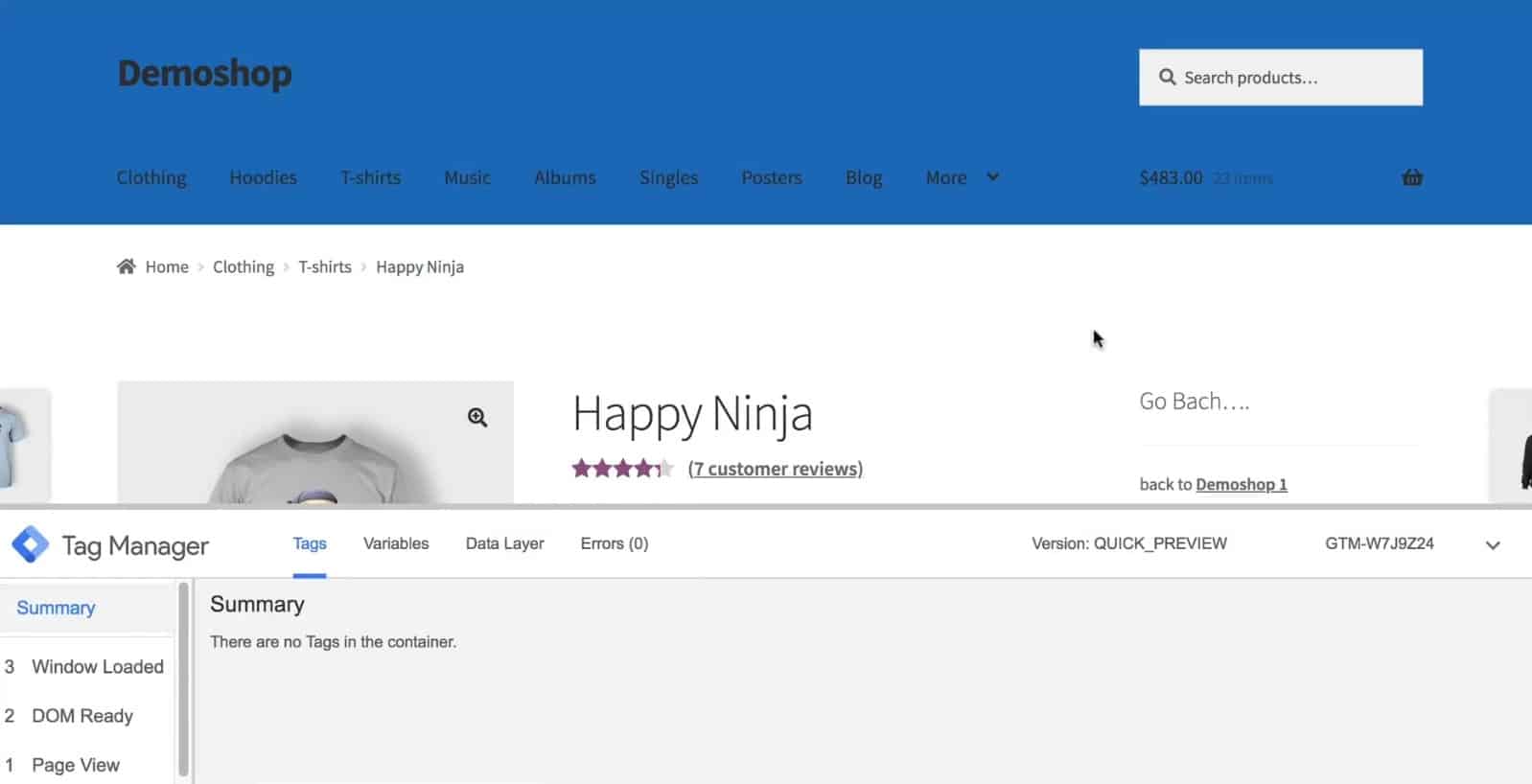Click the Tag Manager logo icon
The width and height of the screenshot is (1532, 784).
coord(31,544)
